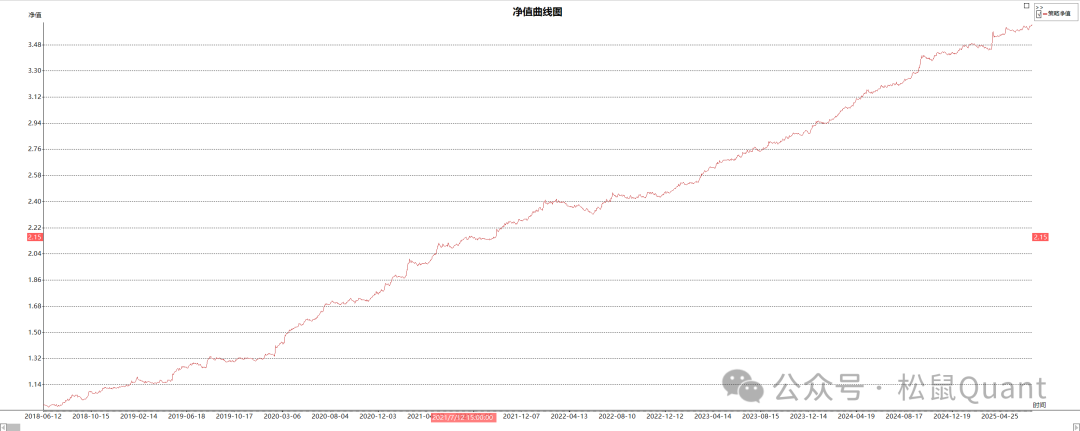Click the 2025-04-25 date on the time axis
The width and height of the screenshot is (1080, 431).
pos(1000,416)
